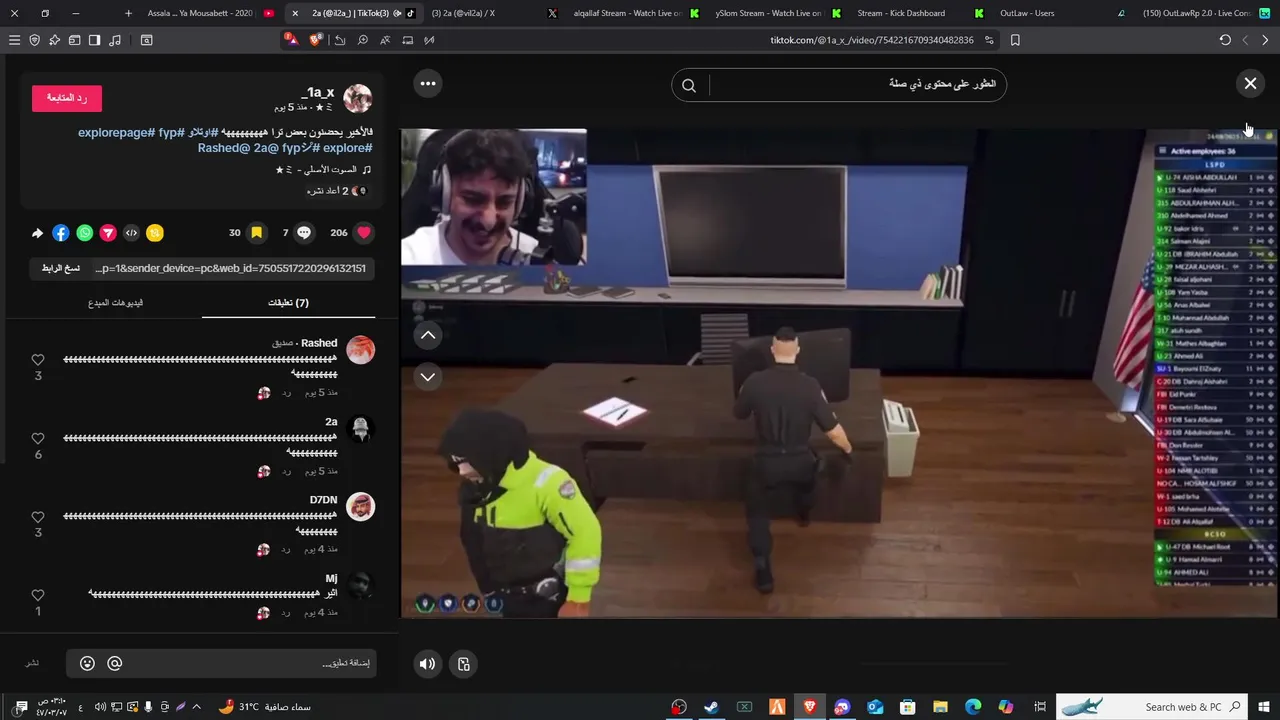Mute the video with the speaker icon

coord(428,664)
